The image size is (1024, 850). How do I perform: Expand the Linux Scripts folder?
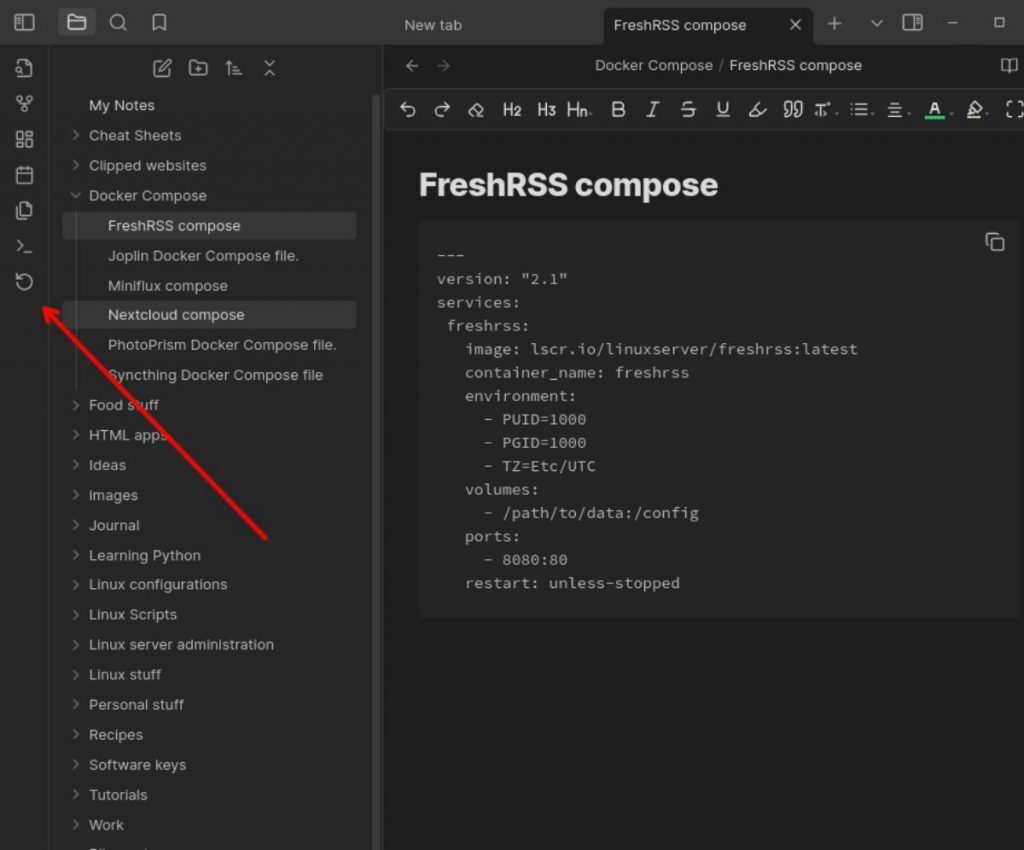76,615
